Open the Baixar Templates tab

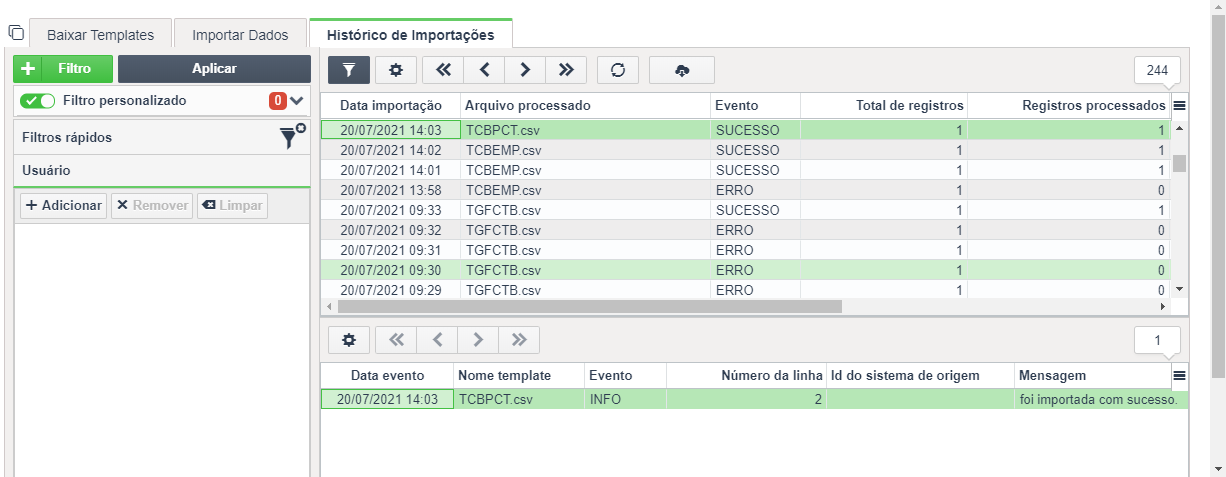100,35
